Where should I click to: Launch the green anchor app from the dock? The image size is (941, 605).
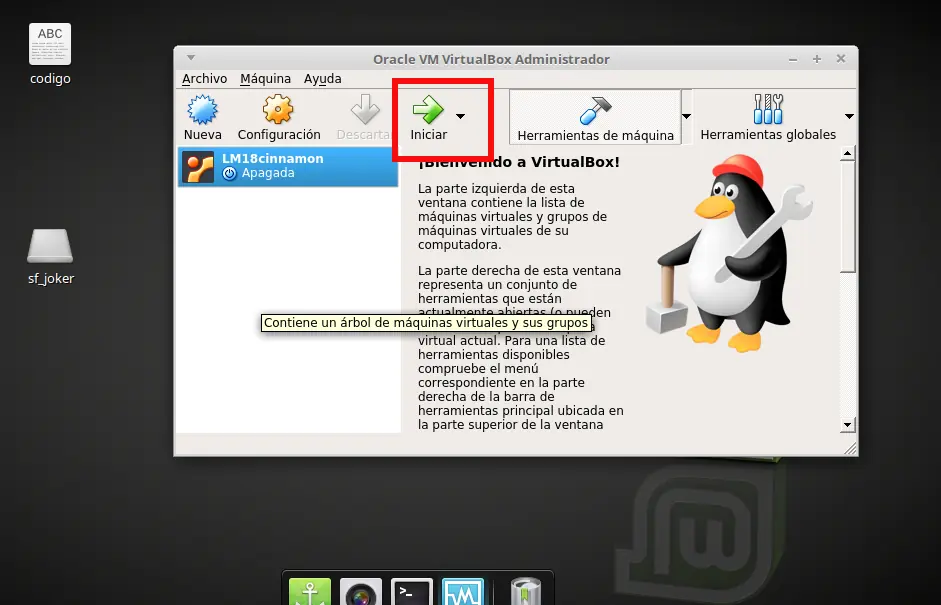pyautogui.click(x=309, y=592)
